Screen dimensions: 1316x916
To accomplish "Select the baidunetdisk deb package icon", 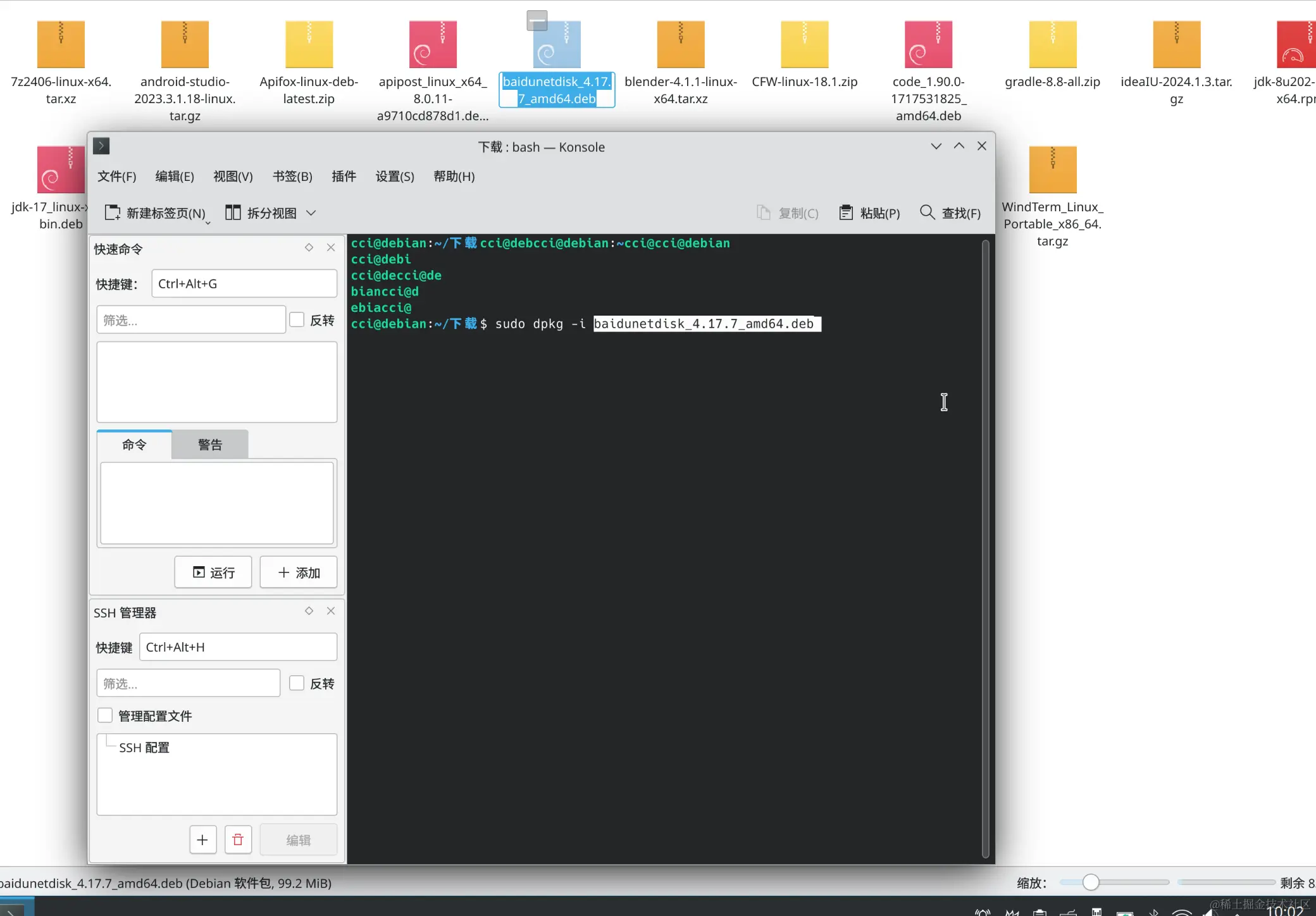I will coord(557,44).
